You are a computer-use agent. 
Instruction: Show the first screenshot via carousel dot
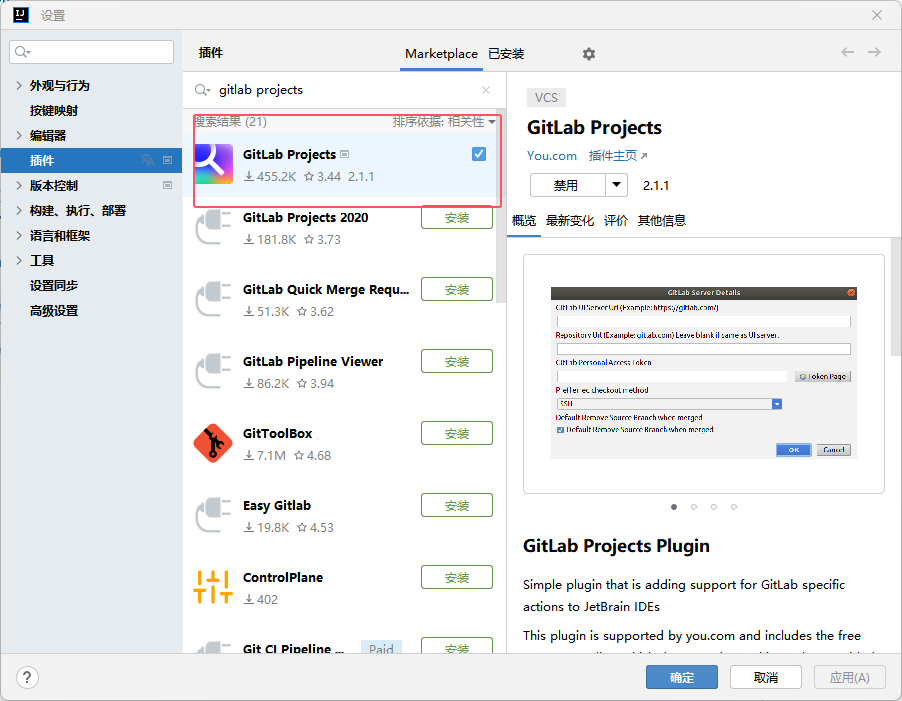(674, 507)
